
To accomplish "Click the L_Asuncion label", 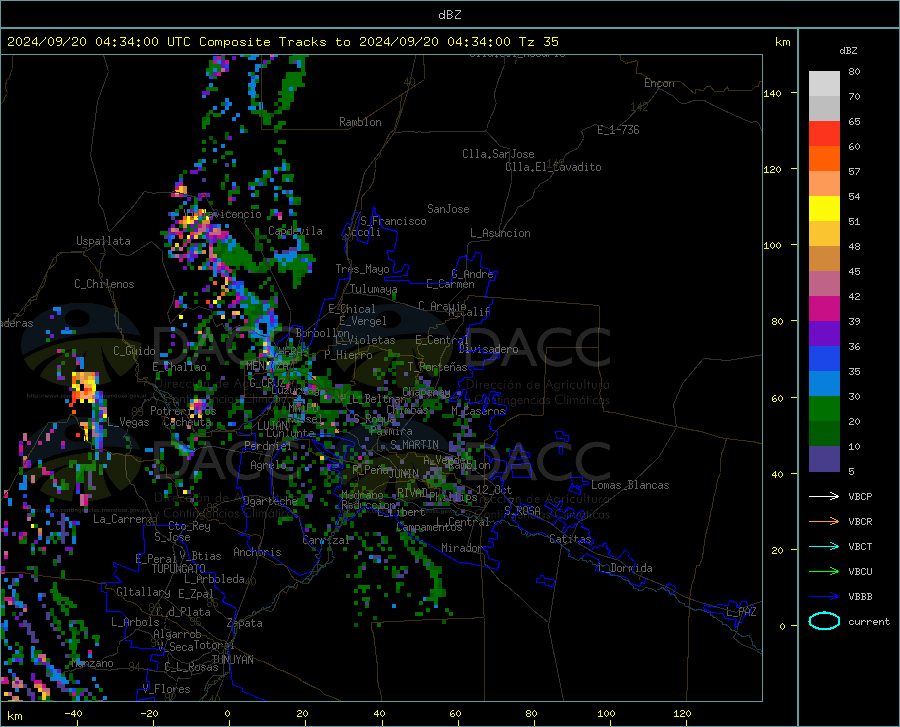I will [x=500, y=233].
